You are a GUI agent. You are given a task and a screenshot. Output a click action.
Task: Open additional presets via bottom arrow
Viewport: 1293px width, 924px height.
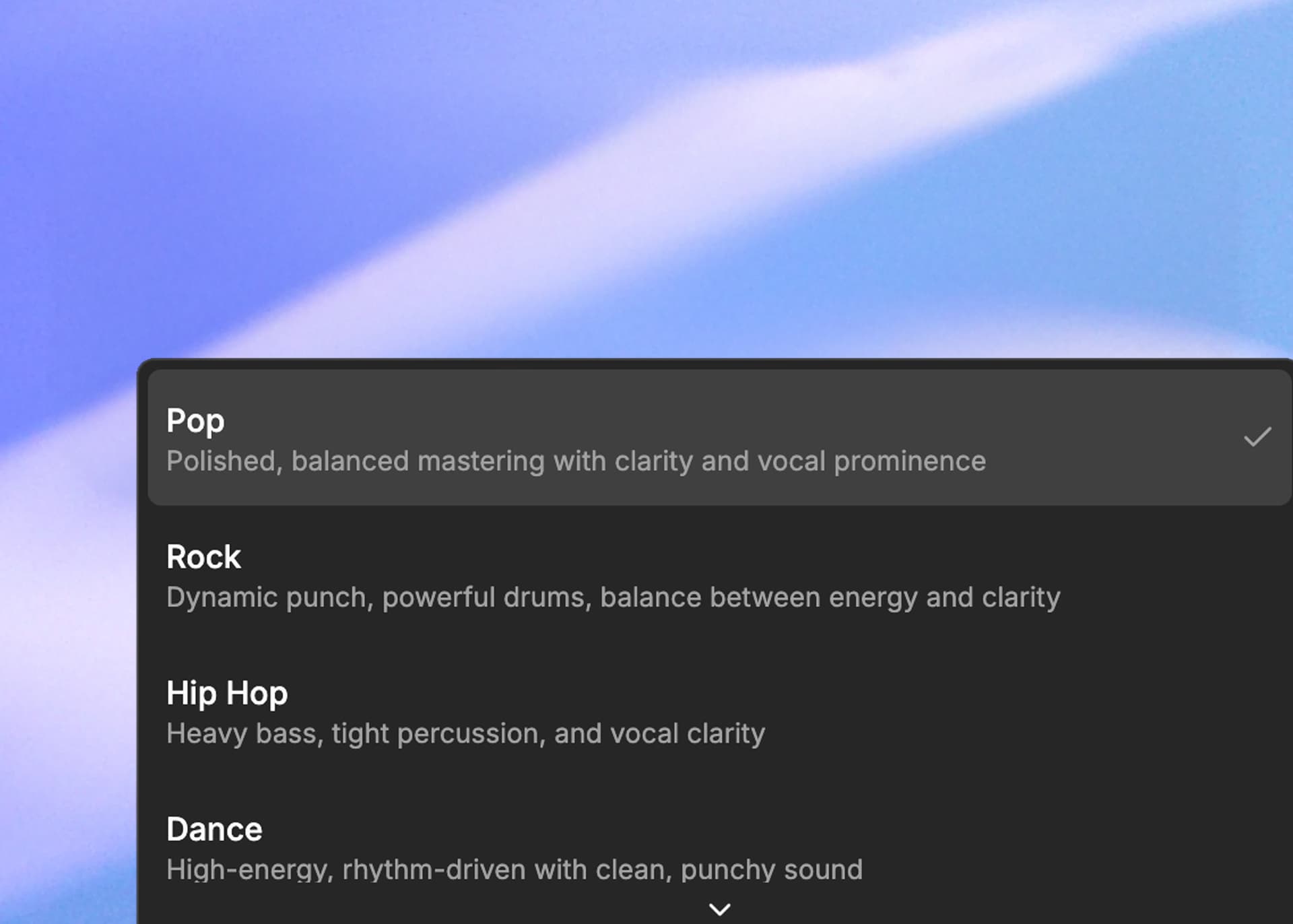719,908
